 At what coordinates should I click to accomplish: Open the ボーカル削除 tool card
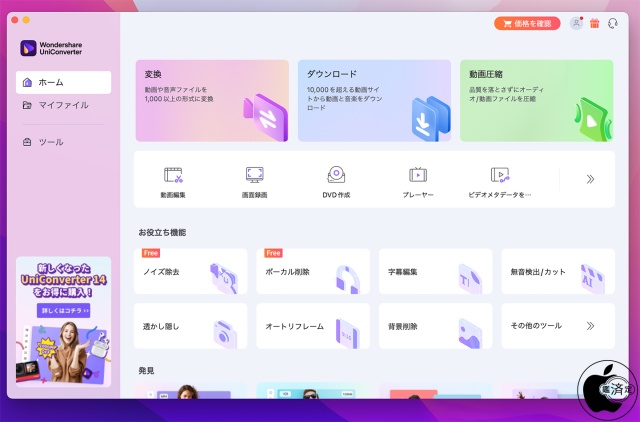pos(313,271)
